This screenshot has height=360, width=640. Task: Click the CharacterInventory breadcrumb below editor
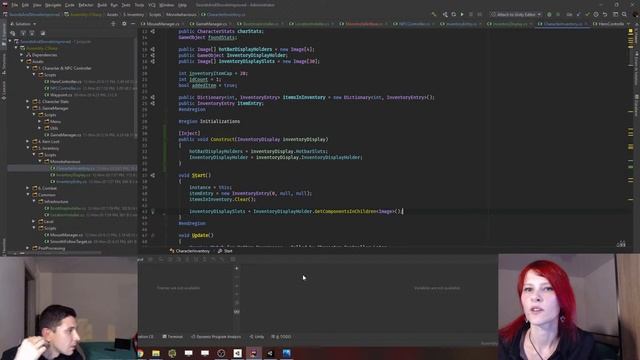190,251
